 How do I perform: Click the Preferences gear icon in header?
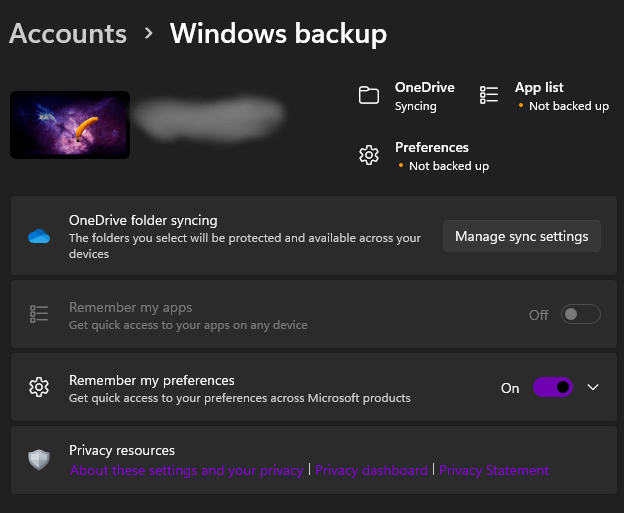pos(369,155)
